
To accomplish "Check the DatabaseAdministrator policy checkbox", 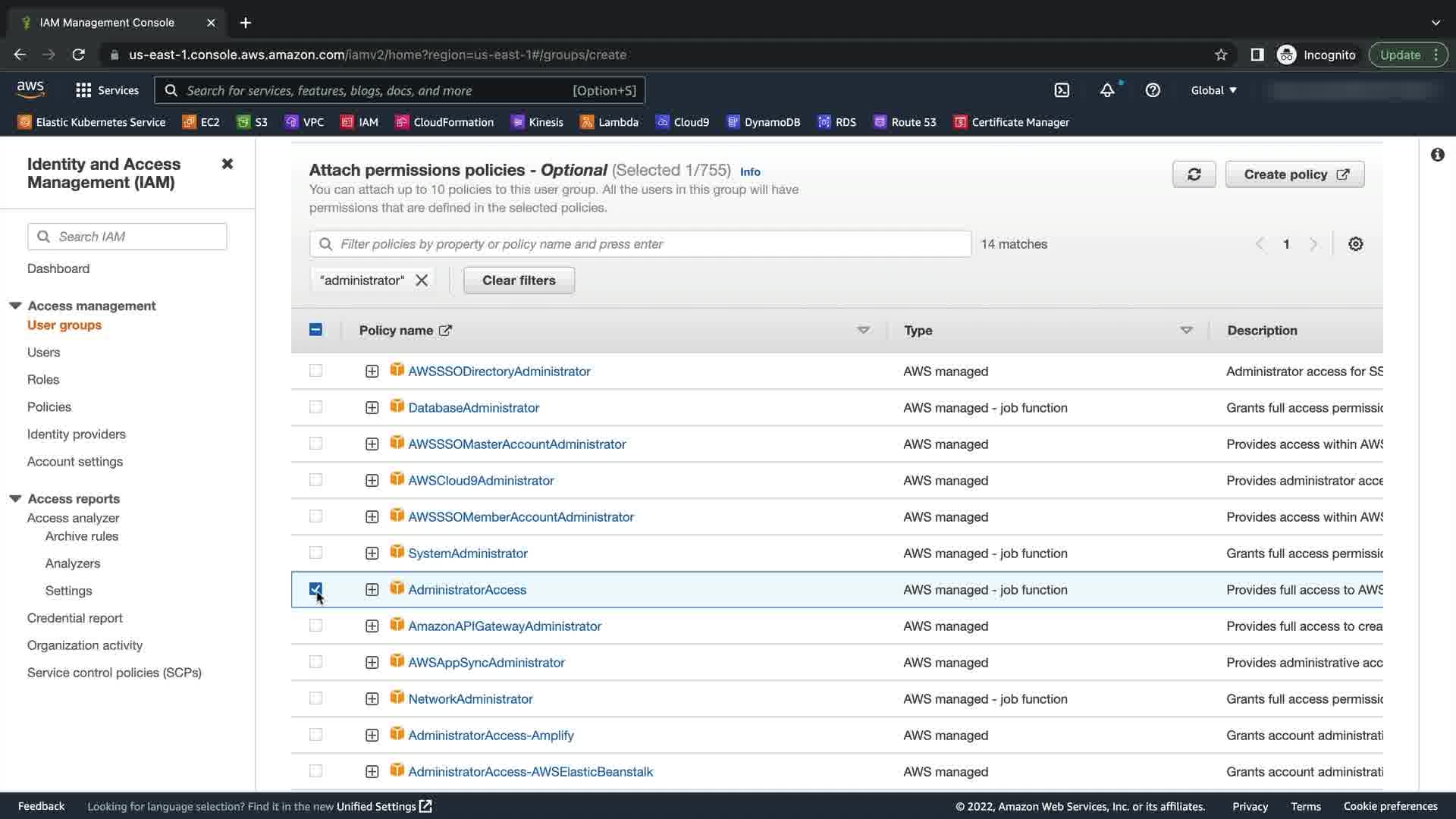I will (315, 407).
